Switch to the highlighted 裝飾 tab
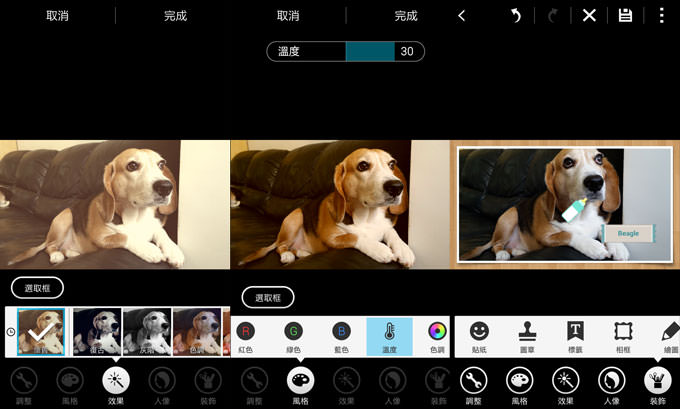 point(657,384)
